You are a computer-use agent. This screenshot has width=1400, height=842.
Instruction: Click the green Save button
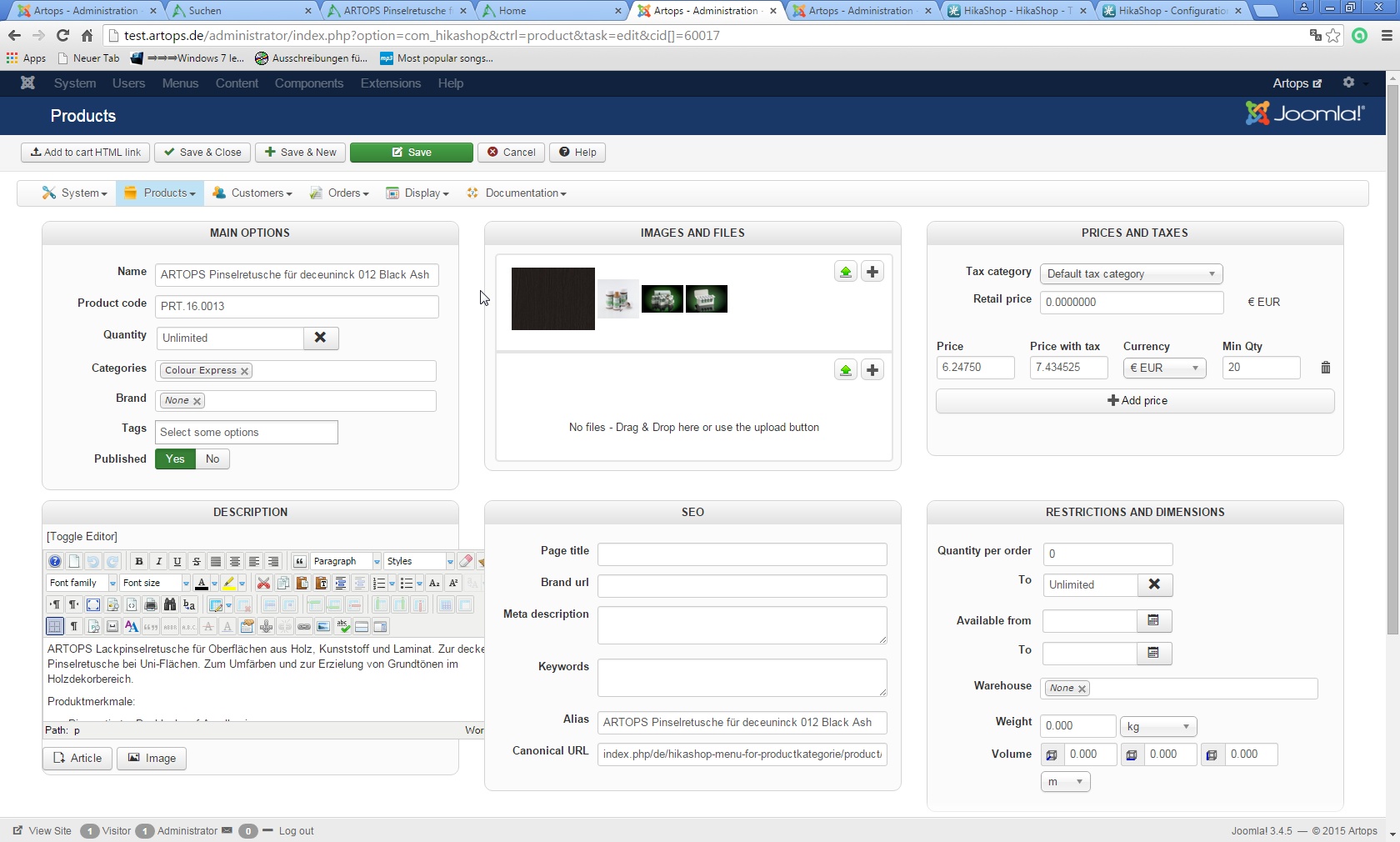click(412, 153)
